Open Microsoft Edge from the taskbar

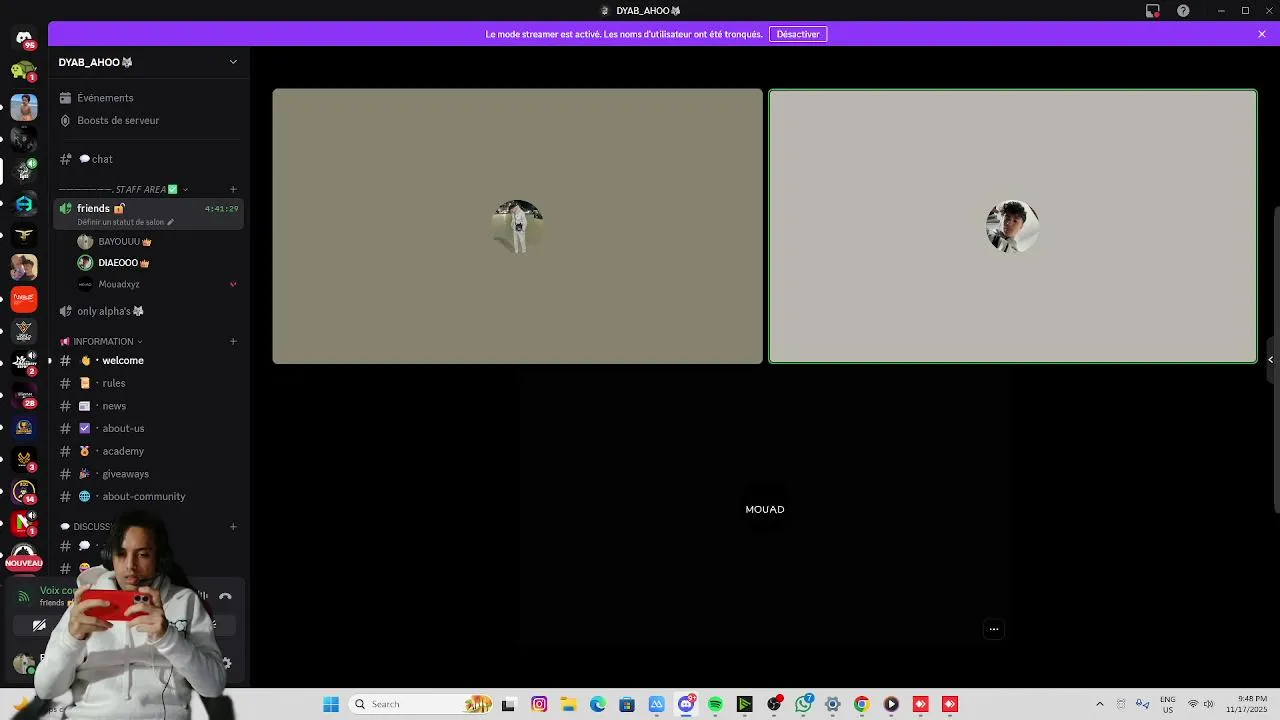598,704
